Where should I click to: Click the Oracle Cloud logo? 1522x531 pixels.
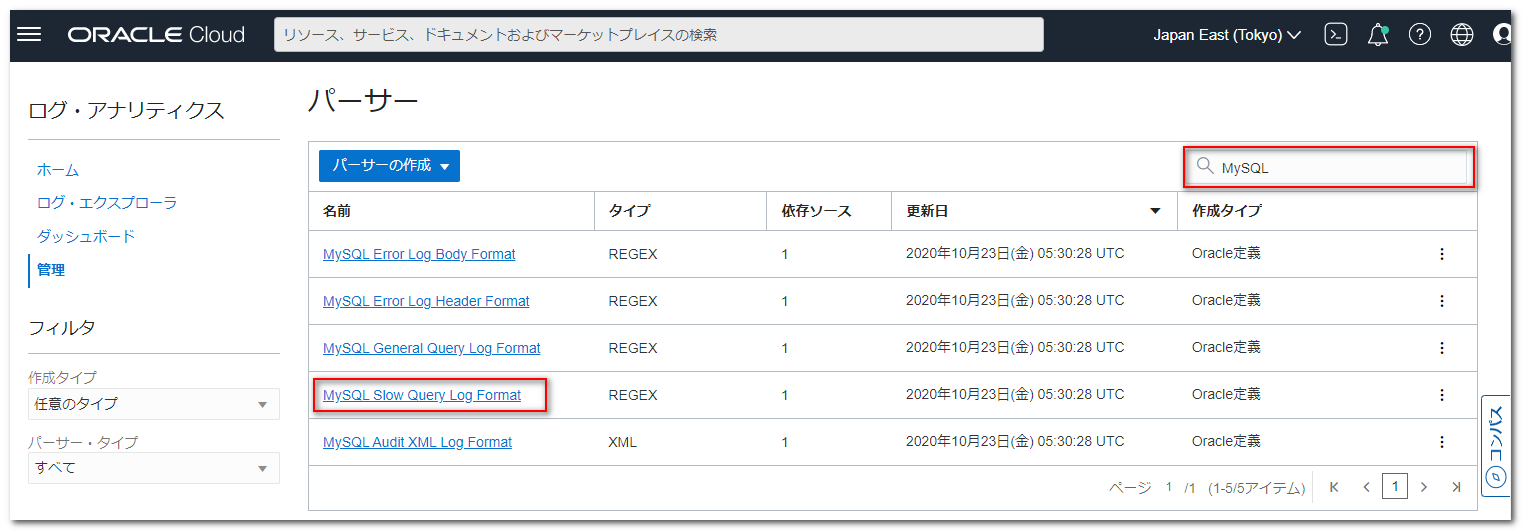156,35
